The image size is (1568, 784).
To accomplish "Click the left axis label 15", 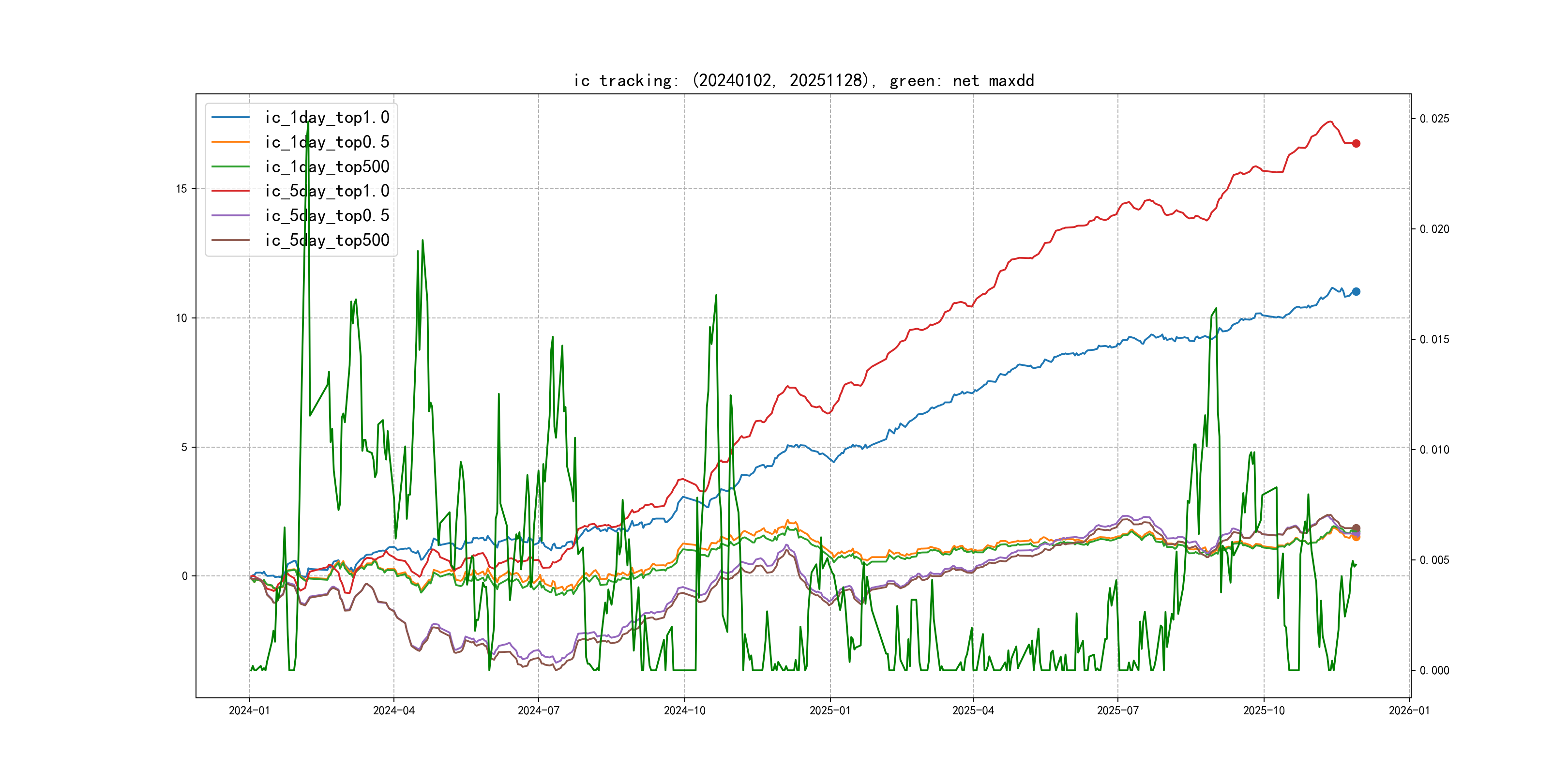I will (x=181, y=189).
